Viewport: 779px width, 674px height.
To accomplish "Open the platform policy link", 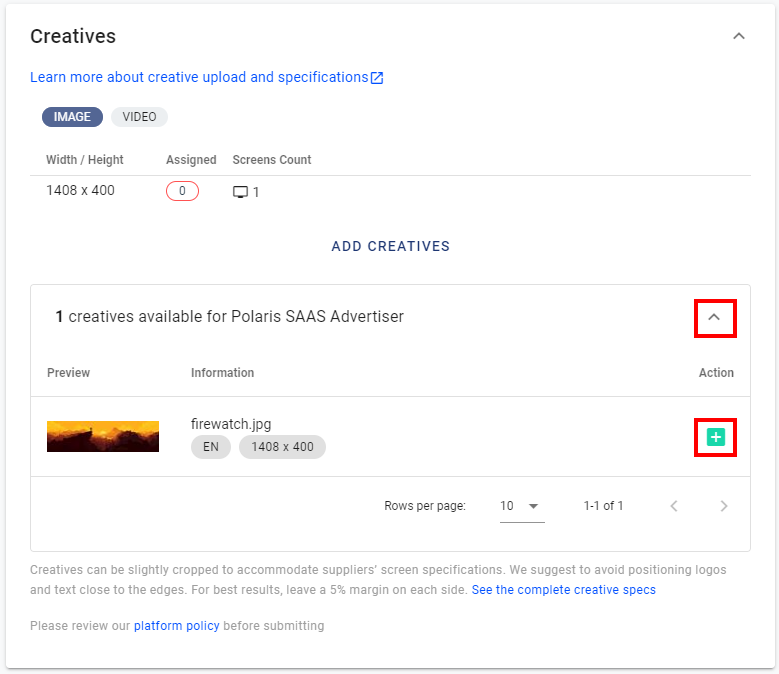I will [177, 626].
